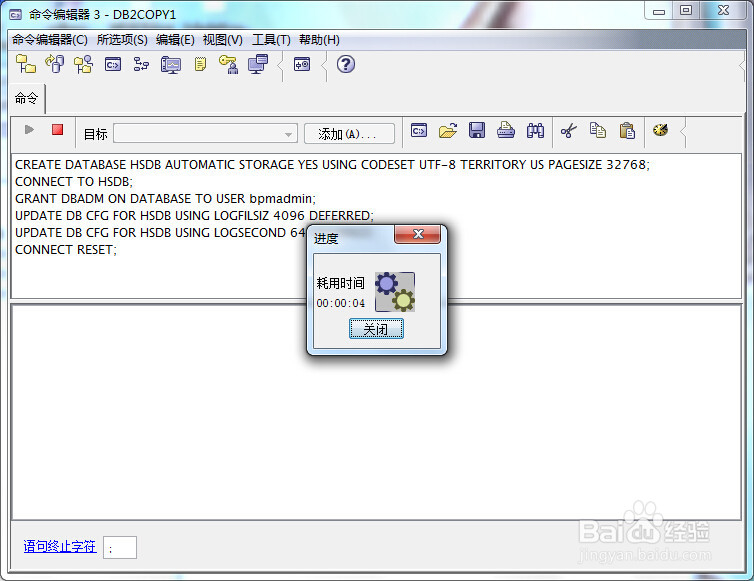Open the 工具(T) menu
The image size is (754, 581).
[271, 40]
